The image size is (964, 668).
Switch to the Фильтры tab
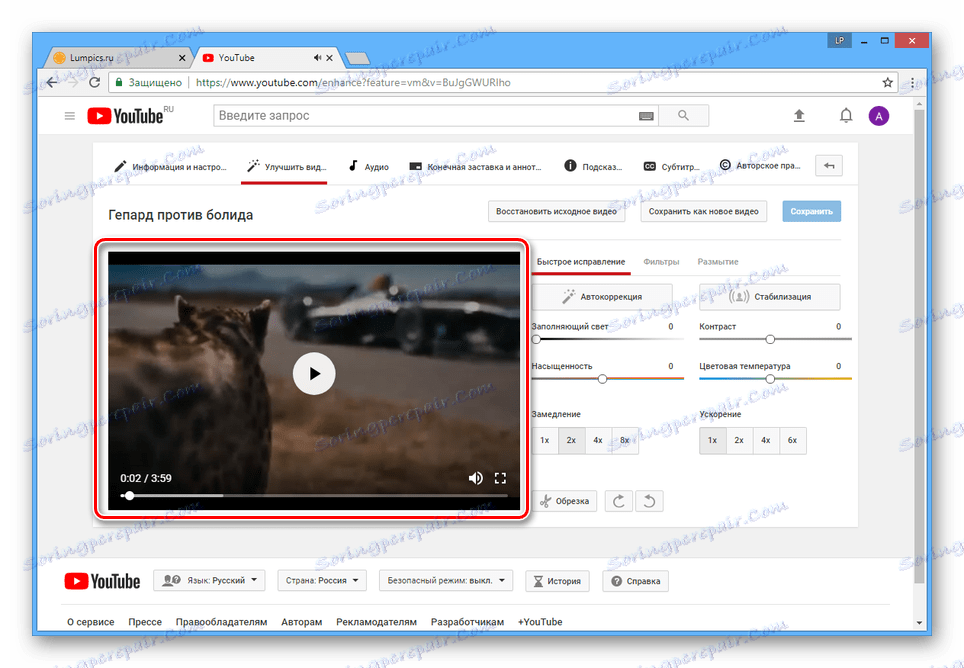click(x=661, y=262)
